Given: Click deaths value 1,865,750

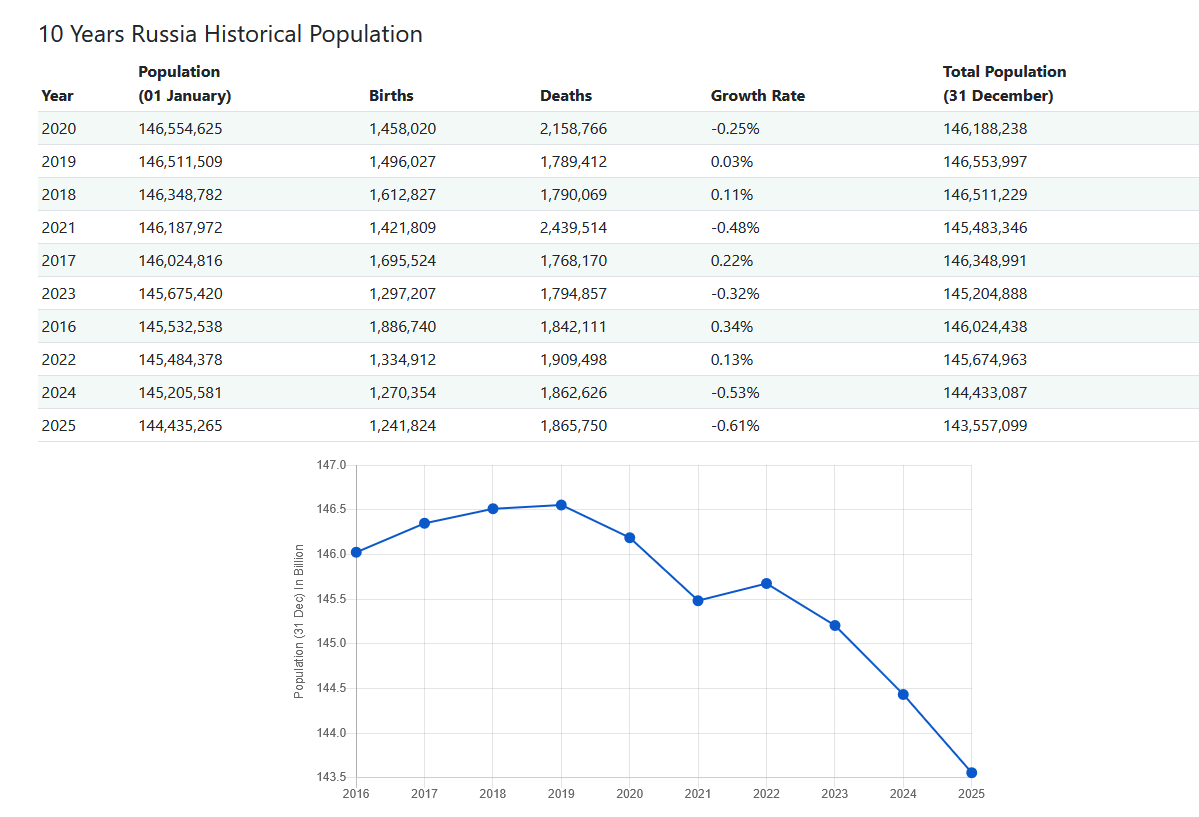Looking at the screenshot, I should pyautogui.click(x=574, y=425).
